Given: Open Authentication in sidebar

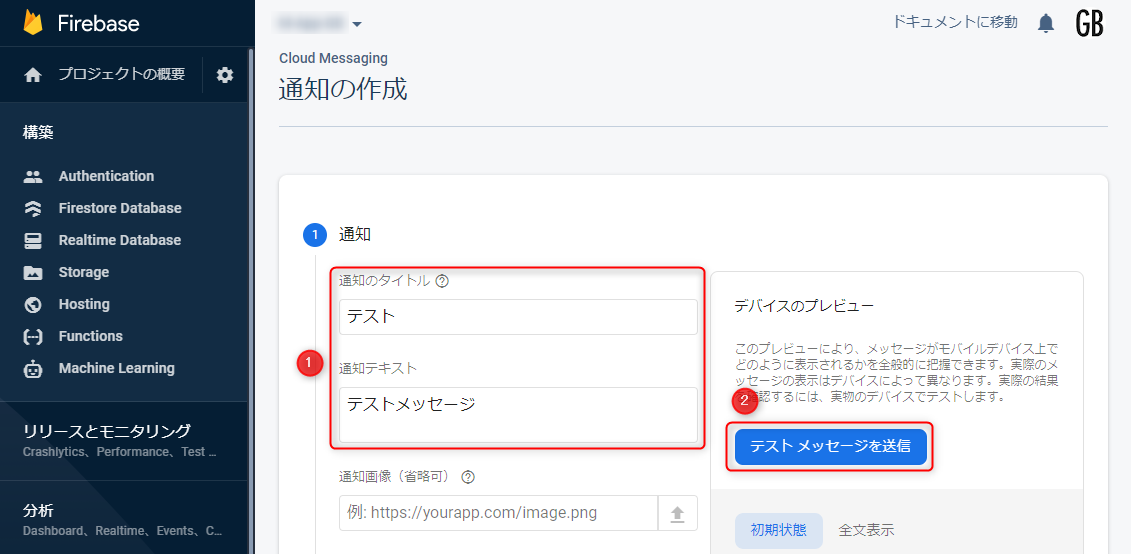Looking at the screenshot, I should pyautogui.click(x=106, y=176).
